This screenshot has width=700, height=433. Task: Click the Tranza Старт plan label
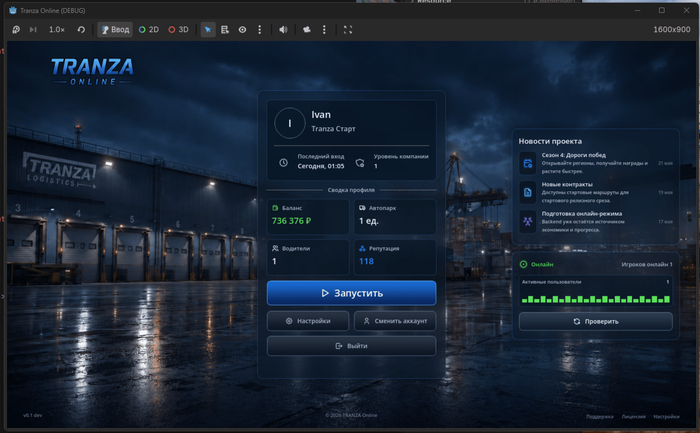point(333,129)
